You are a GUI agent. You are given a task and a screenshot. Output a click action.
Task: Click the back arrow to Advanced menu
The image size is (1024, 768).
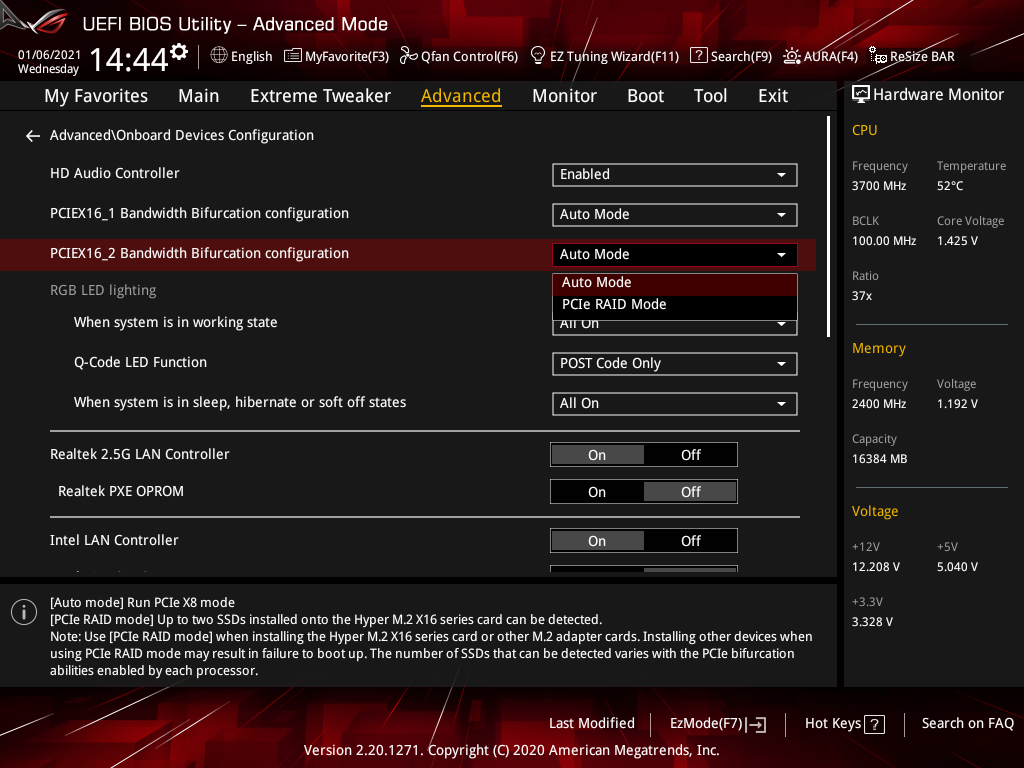[x=33, y=136]
